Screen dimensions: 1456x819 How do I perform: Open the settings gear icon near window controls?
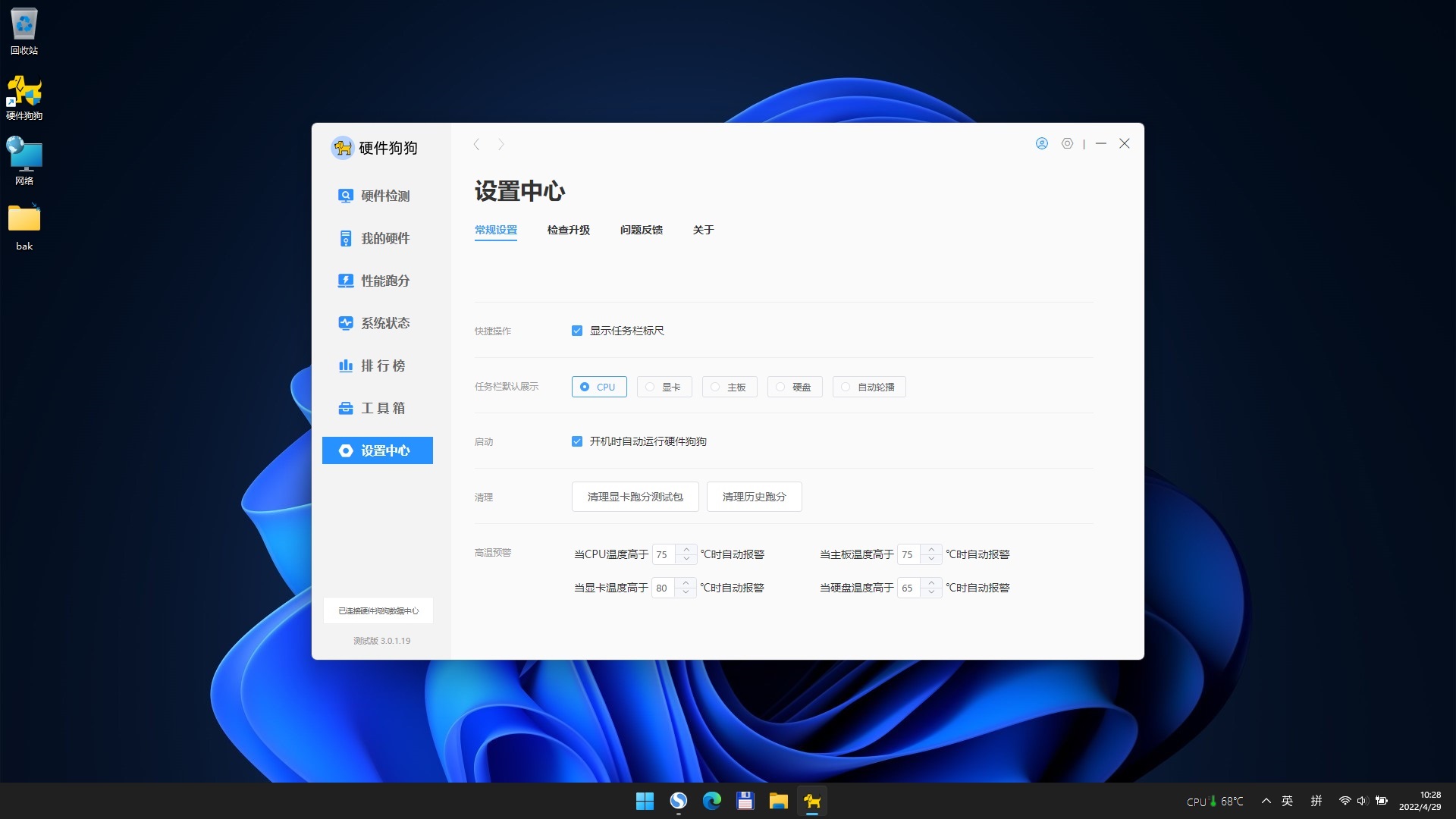coord(1067,143)
